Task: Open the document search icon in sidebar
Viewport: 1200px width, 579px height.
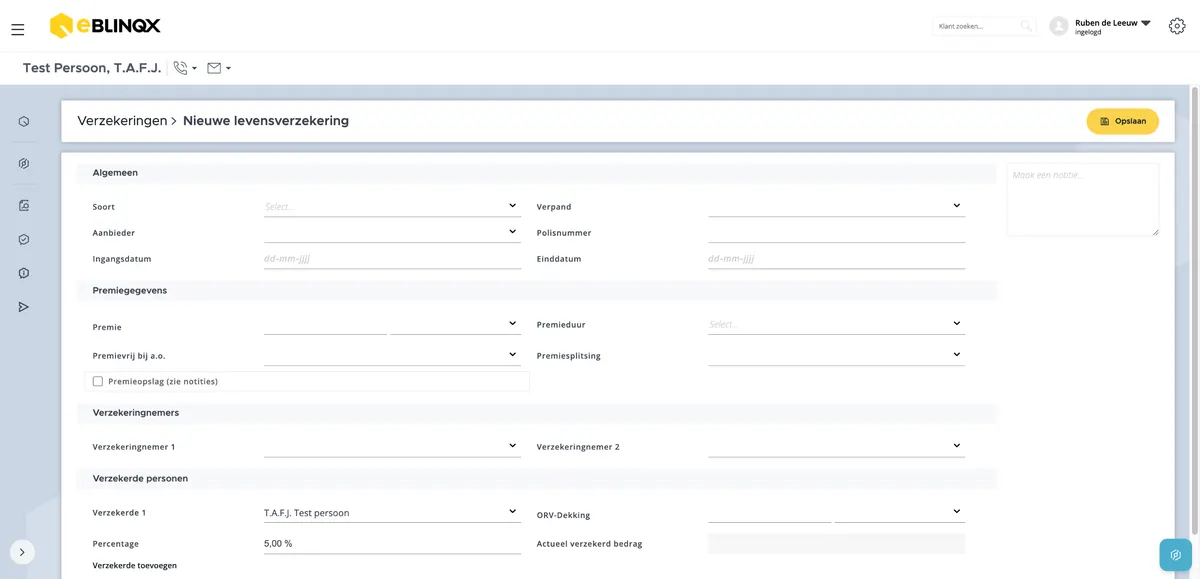Action: click(24, 205)
